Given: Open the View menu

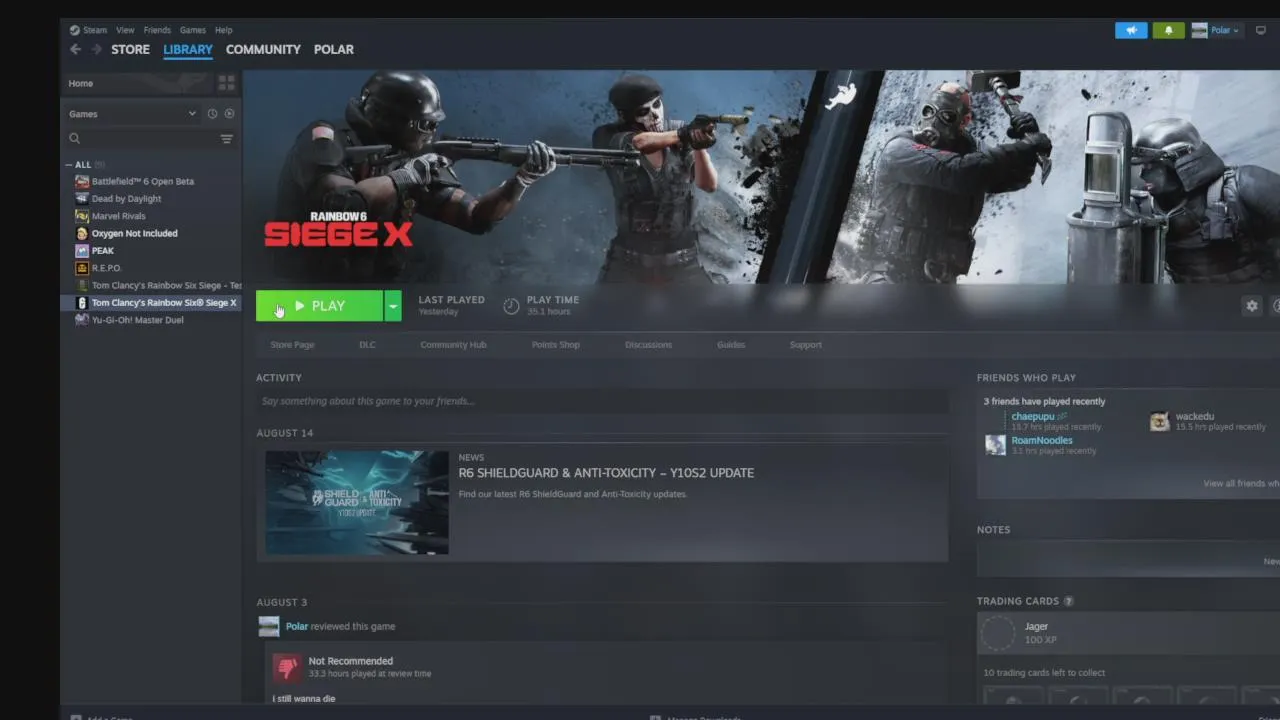Looking at the screenshot, I should click(125, 30).
